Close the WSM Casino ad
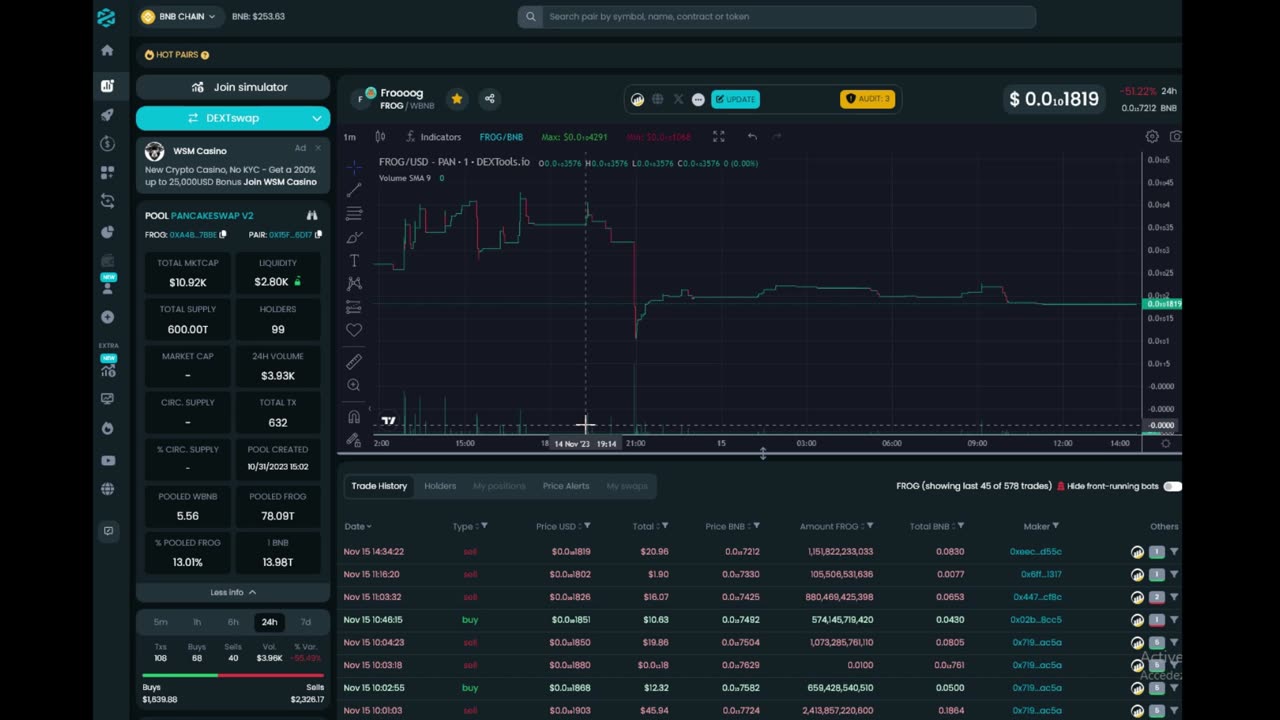This screenshot has height=720, width=1280. click(x=318, y=148)
